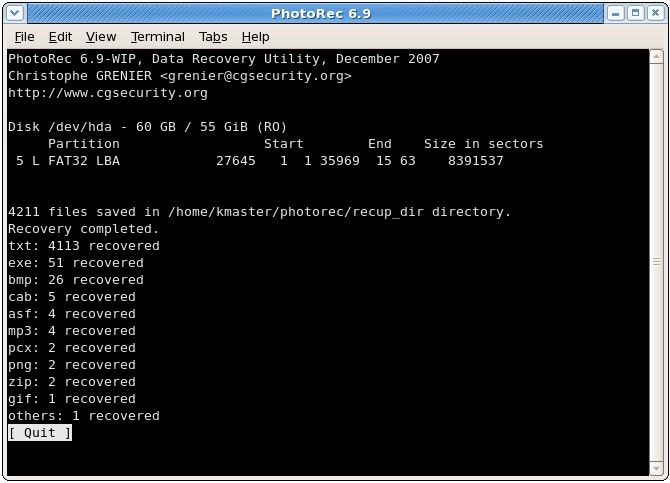Open the Tabs menu
Screen dimensions: 670x483
click(213, 37)
